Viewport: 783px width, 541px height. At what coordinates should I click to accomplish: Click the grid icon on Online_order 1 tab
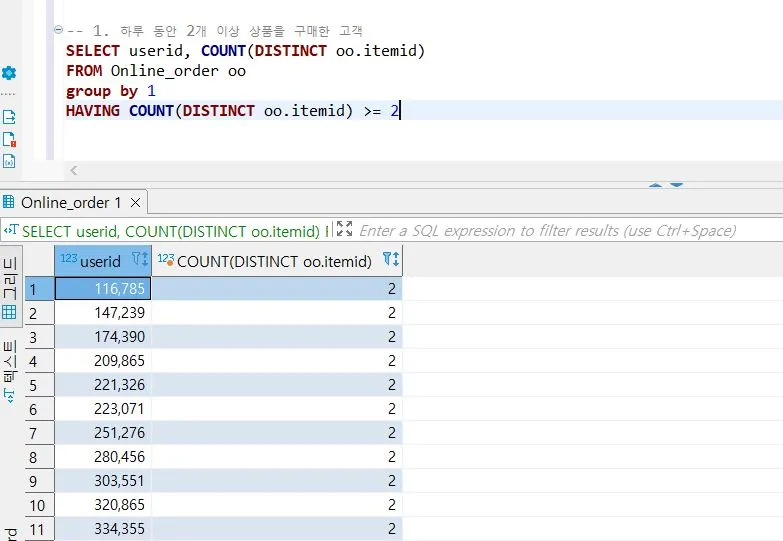point(8,202)
